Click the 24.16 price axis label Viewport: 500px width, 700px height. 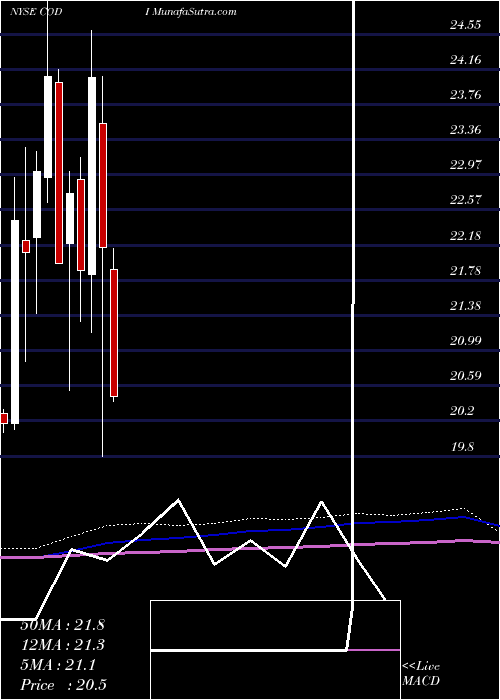coord(465,60)
